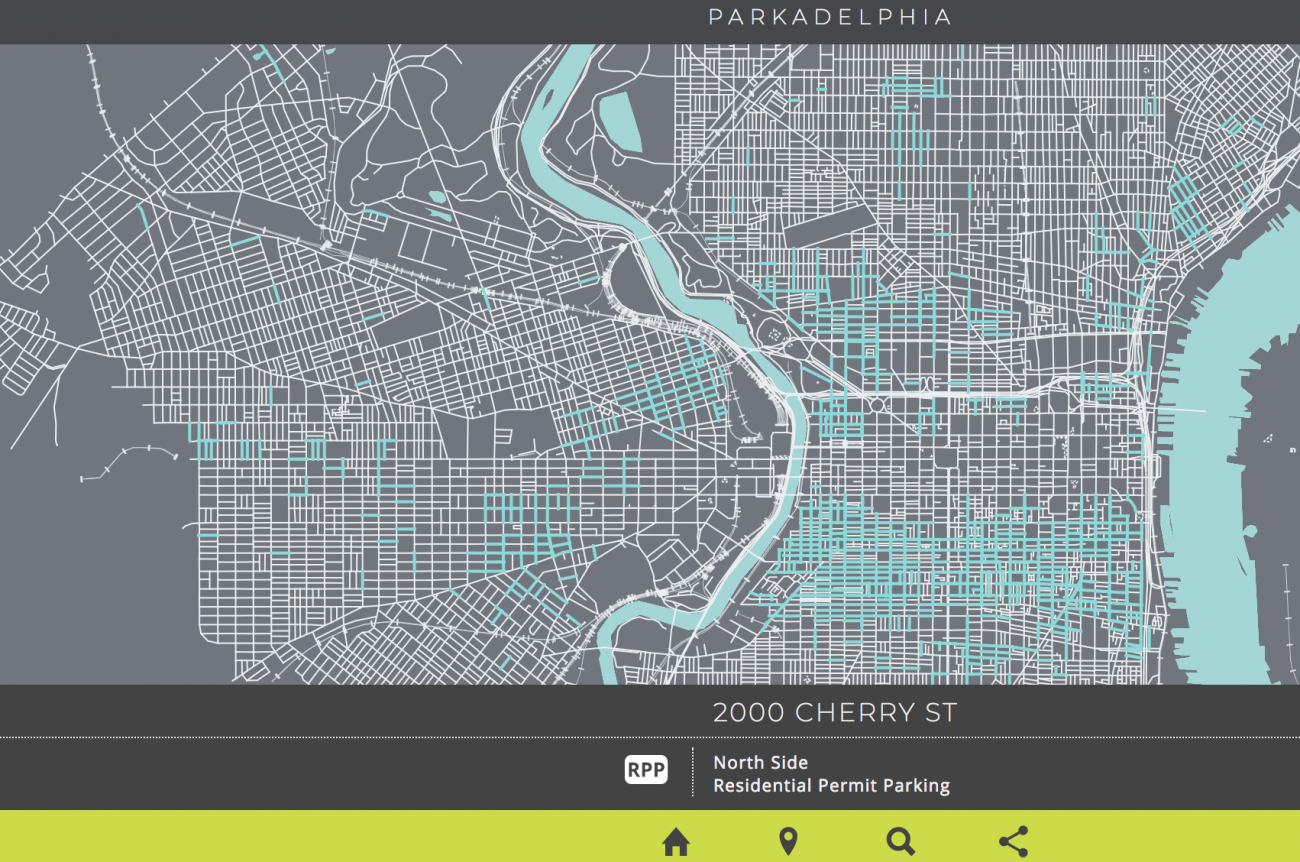Click the map pin location icon
Screen dimensions: 1300x862
pyautogui.click(x=788, y=842)
